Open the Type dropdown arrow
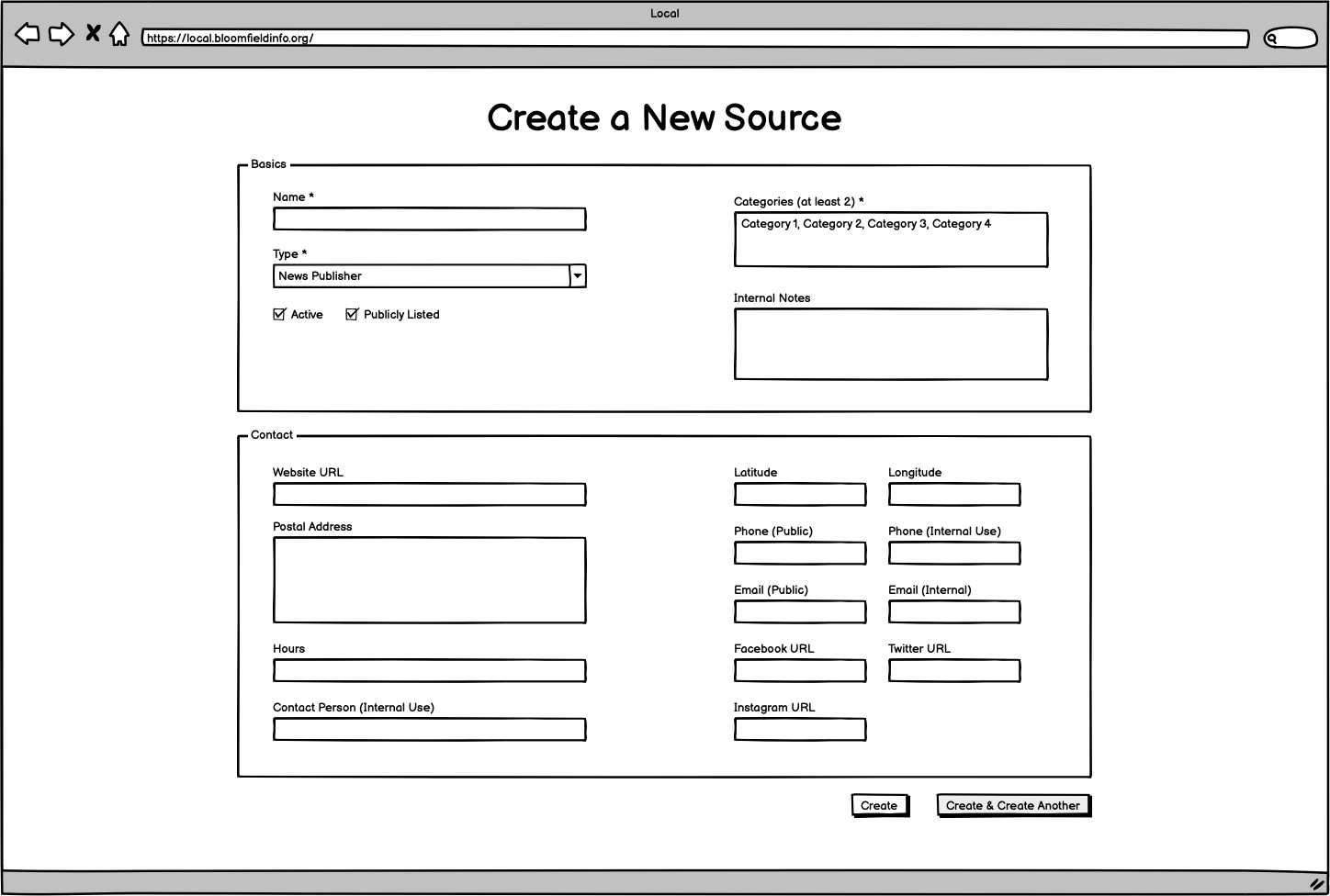The width and height of the screenshot is (1330, 896). pyautogui.click(x=578, y=275)
